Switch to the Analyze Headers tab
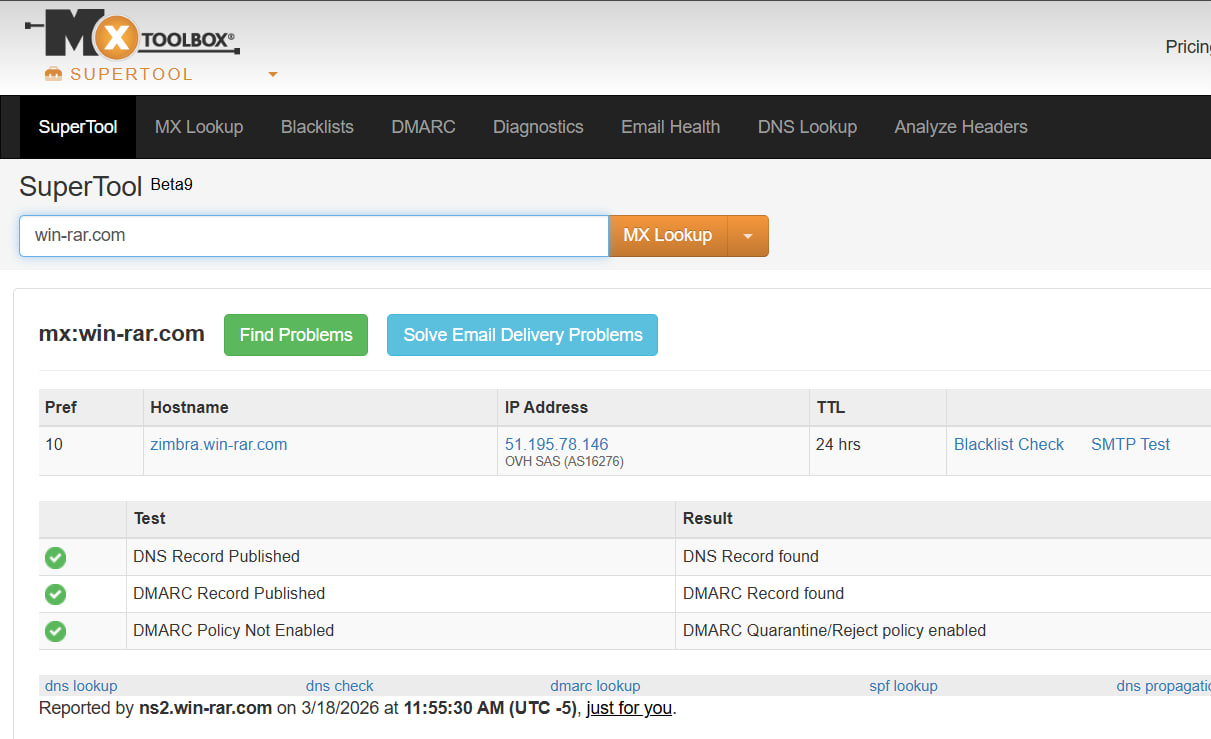Image resolution: width=1211 pixels, height=739 pixels. click(x=960, y=126)
